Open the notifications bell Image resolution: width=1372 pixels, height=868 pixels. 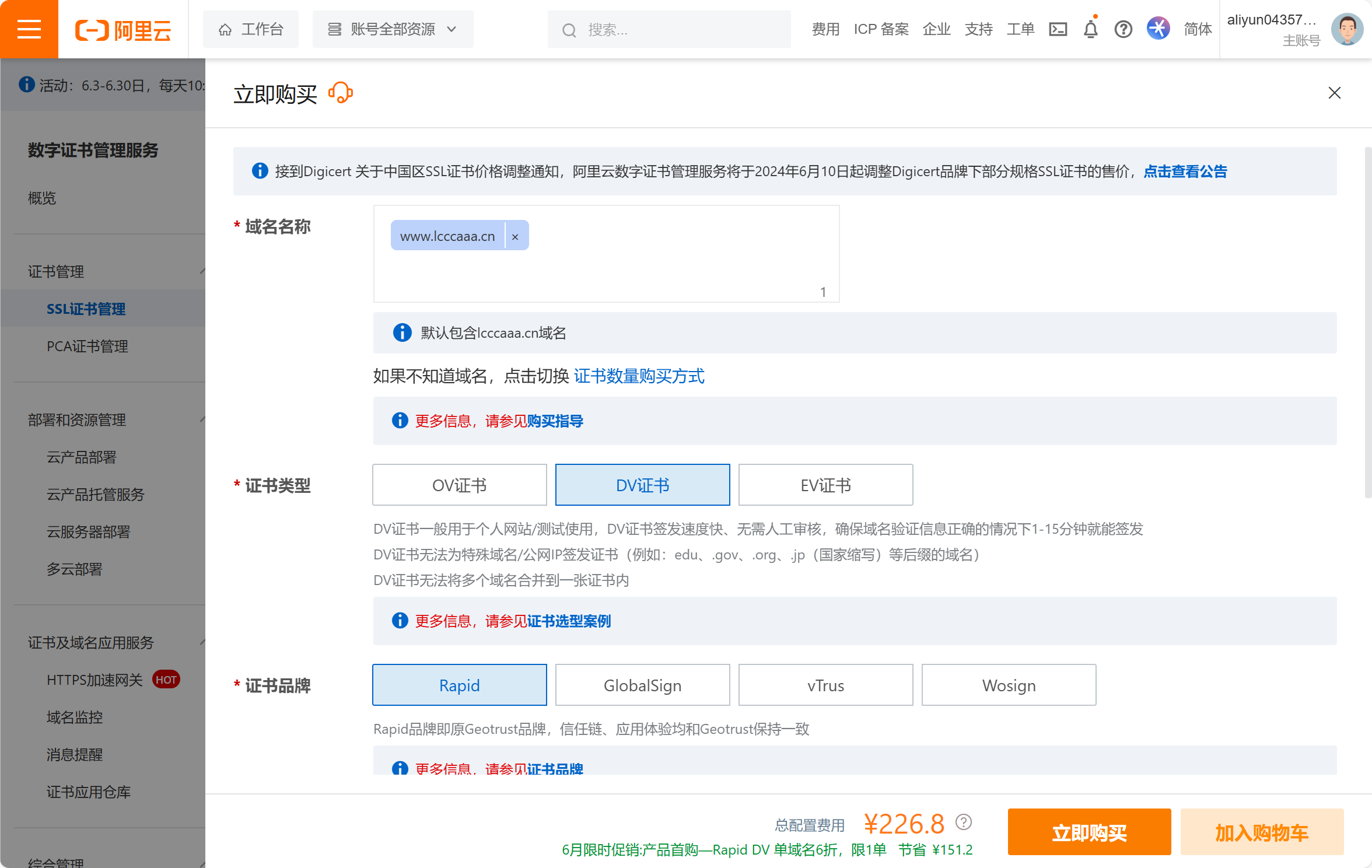point(1090,29)
